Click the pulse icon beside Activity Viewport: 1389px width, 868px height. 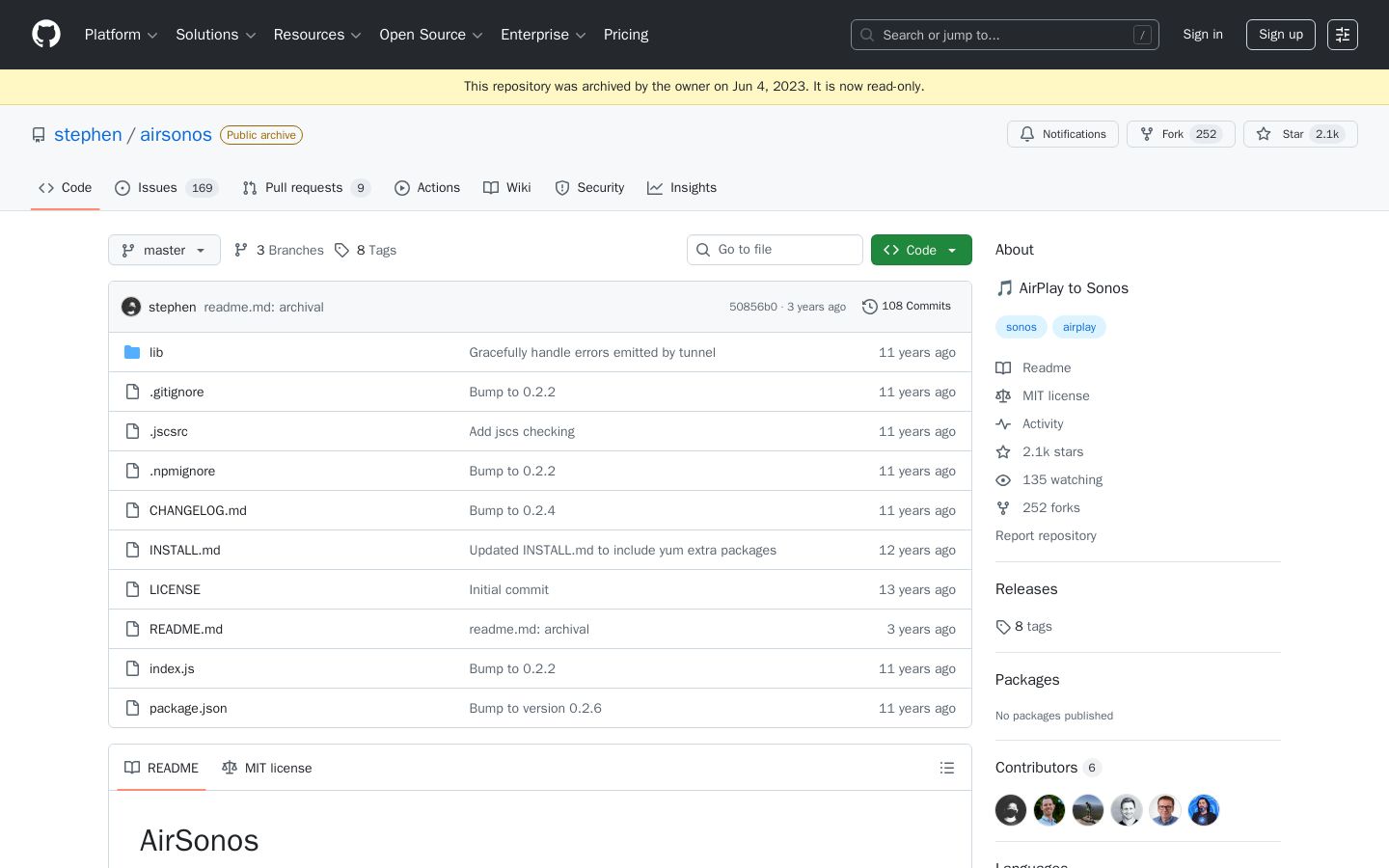[x=1003, y=423]
